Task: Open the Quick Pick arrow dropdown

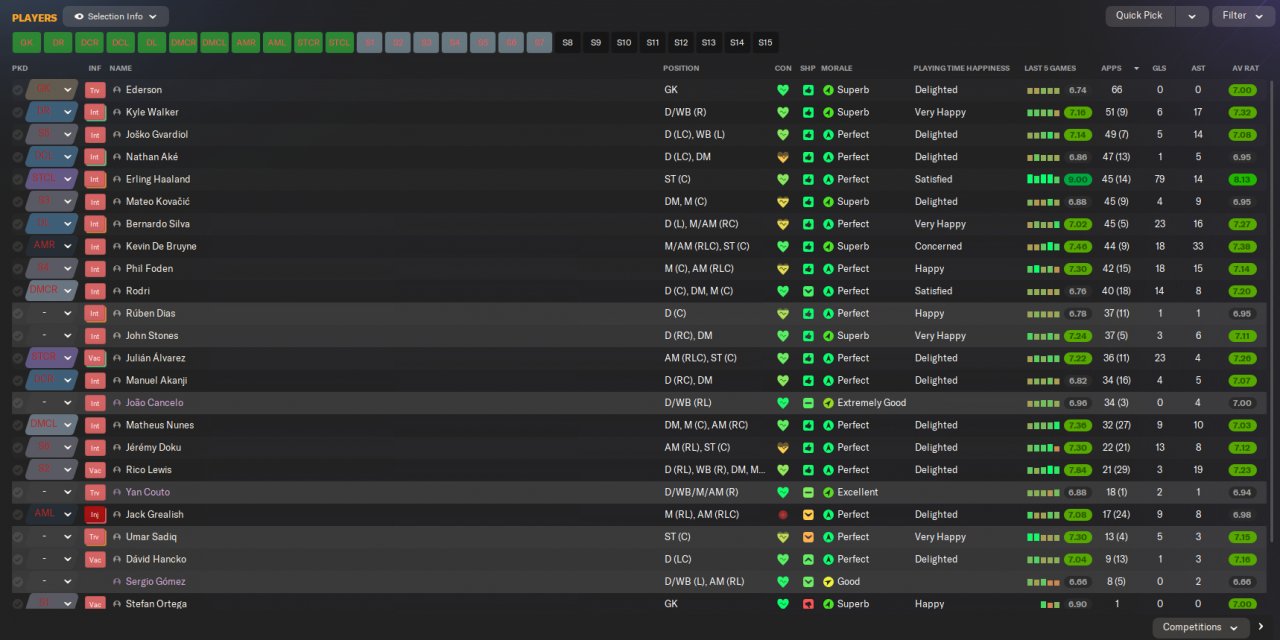Action: coord(1191,16)
